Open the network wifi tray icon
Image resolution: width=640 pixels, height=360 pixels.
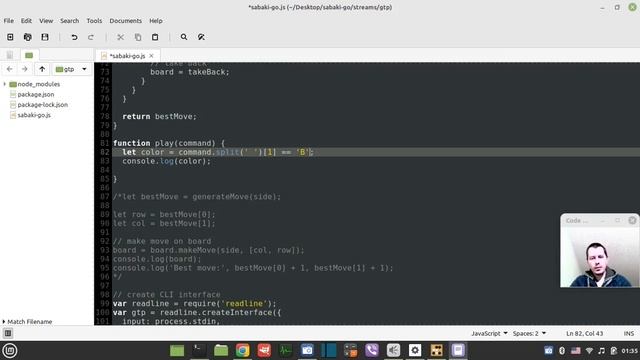(x=589, y=351)
